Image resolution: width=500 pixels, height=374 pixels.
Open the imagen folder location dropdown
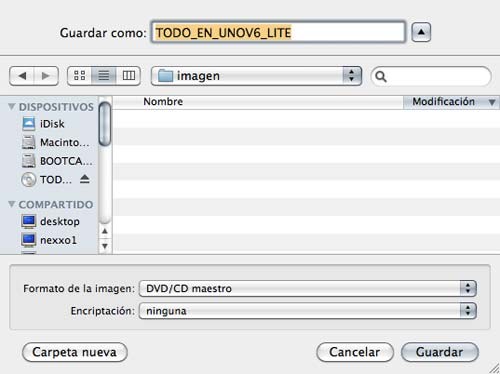(x=256, y=76)
